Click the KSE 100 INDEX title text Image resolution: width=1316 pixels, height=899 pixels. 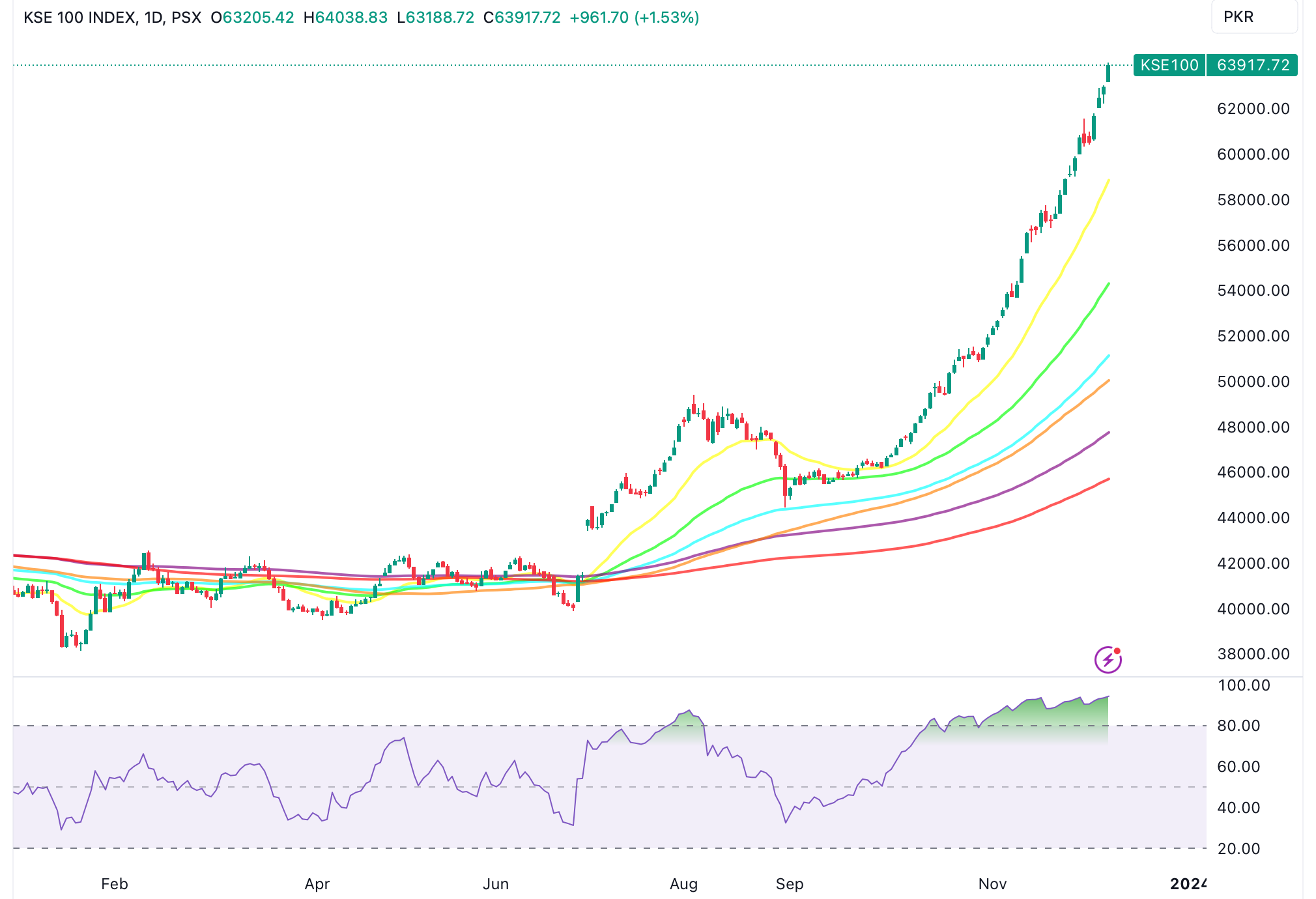(x=80, y=18)
